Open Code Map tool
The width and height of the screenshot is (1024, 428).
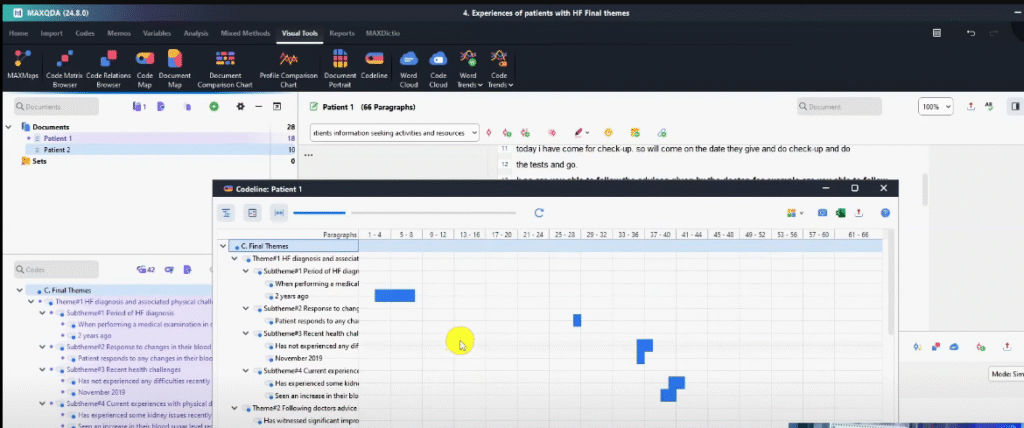[x=144, y=68]
